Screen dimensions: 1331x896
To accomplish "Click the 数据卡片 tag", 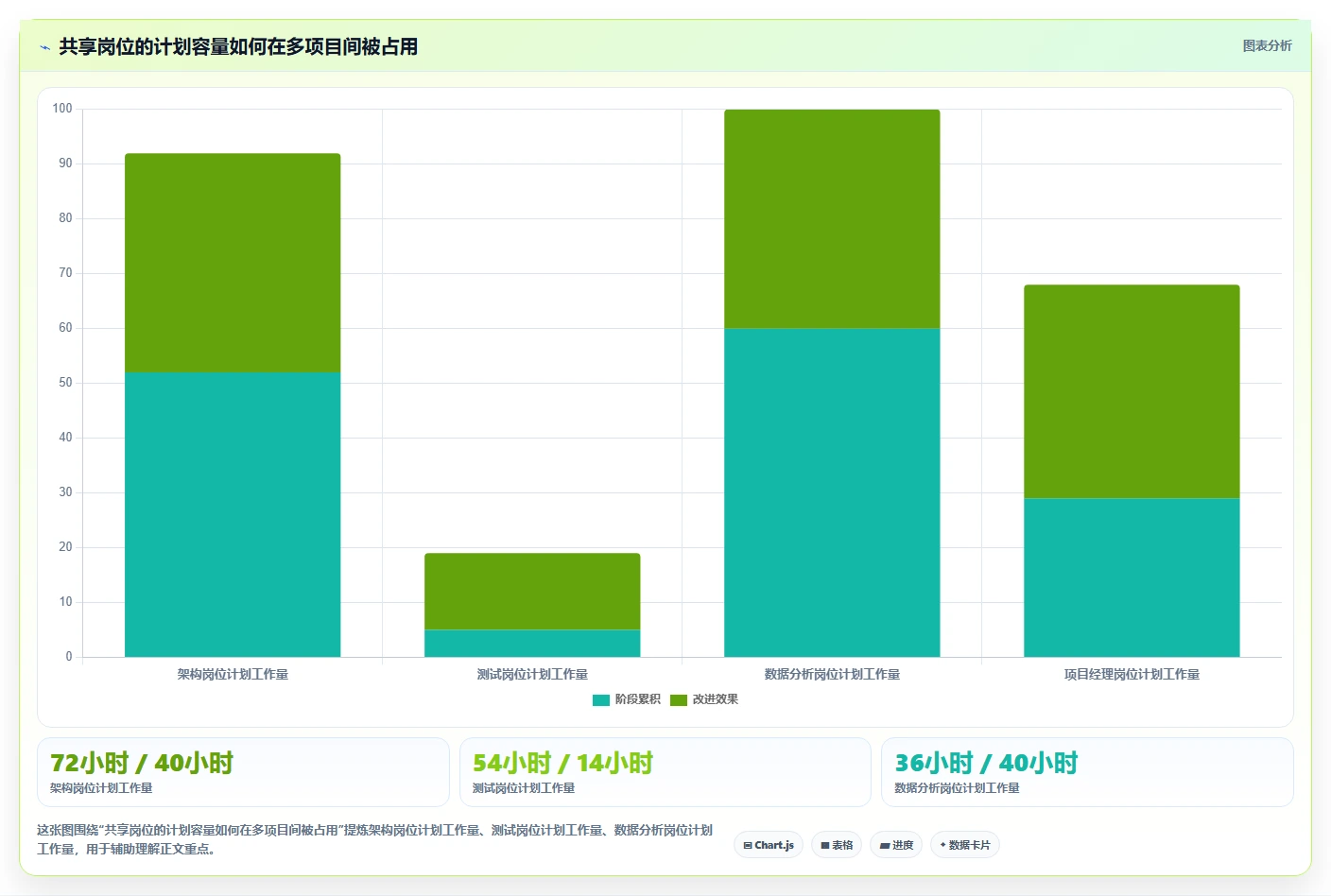I will click(x=965, y=845).
